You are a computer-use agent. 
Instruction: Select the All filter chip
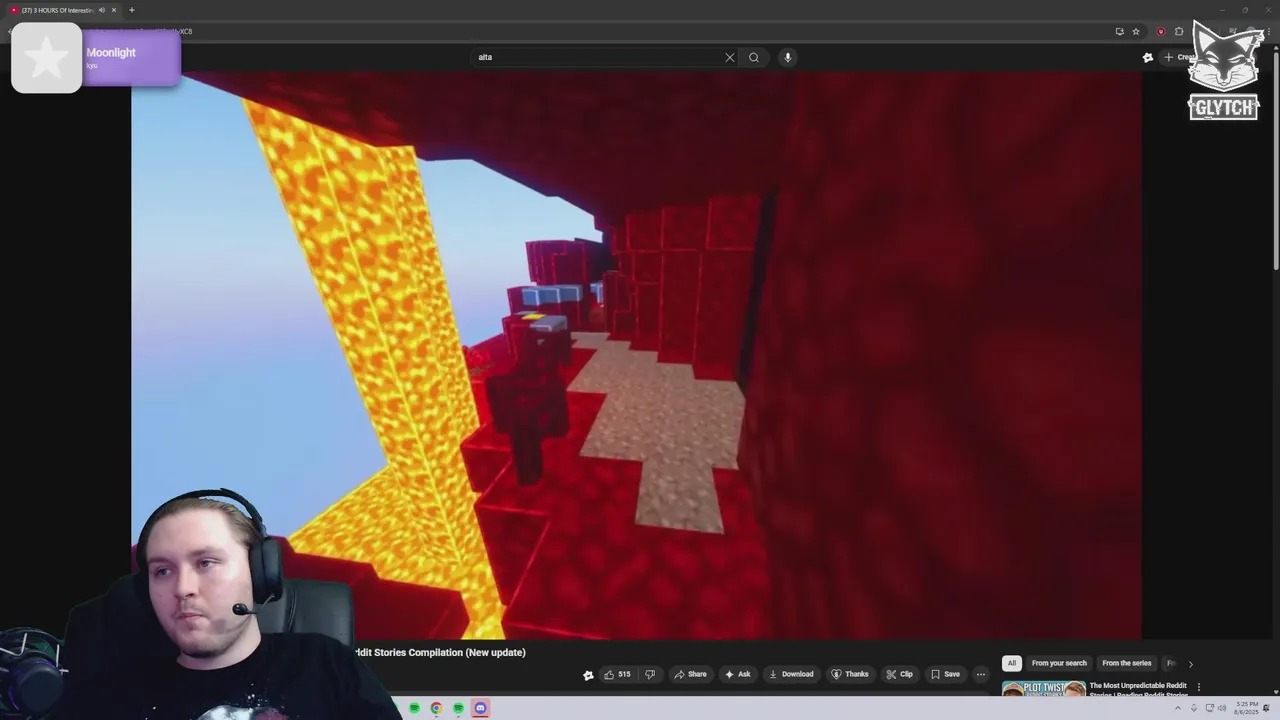pos(1012,663)
